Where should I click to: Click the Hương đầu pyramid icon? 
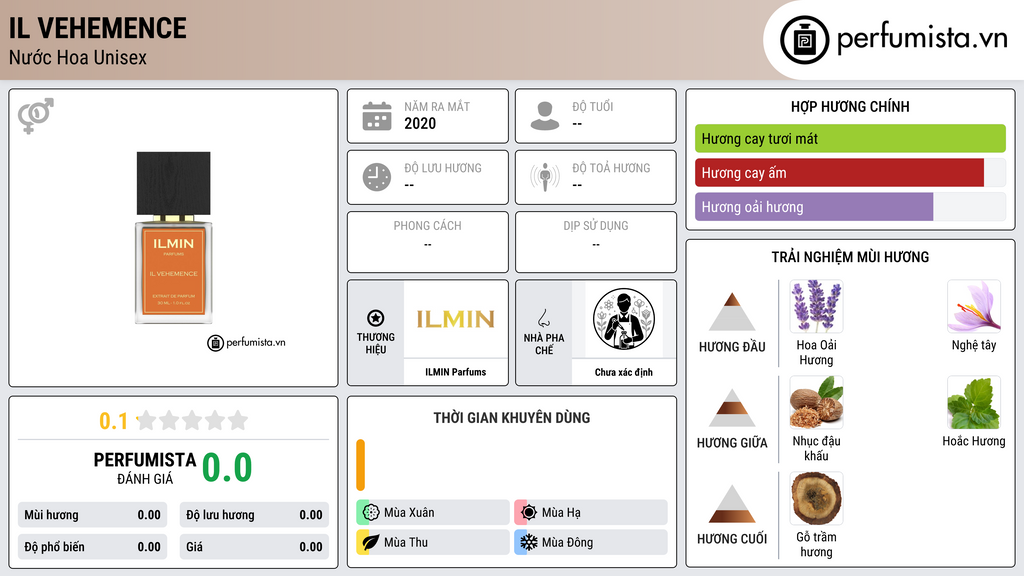click(x=732, y=312)
